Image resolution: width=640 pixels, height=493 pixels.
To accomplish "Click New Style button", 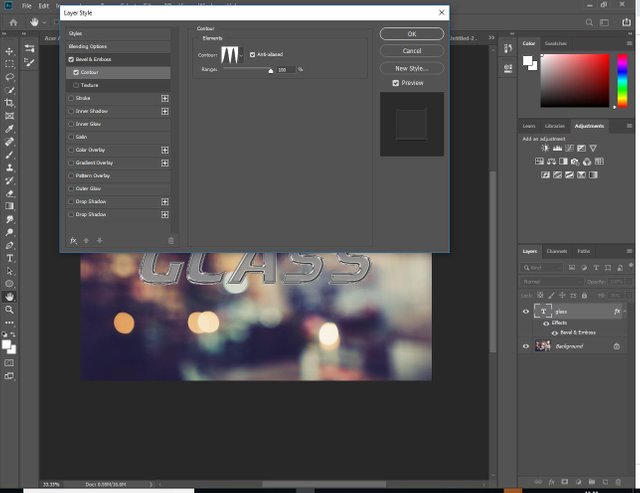I will click(412, 68).
